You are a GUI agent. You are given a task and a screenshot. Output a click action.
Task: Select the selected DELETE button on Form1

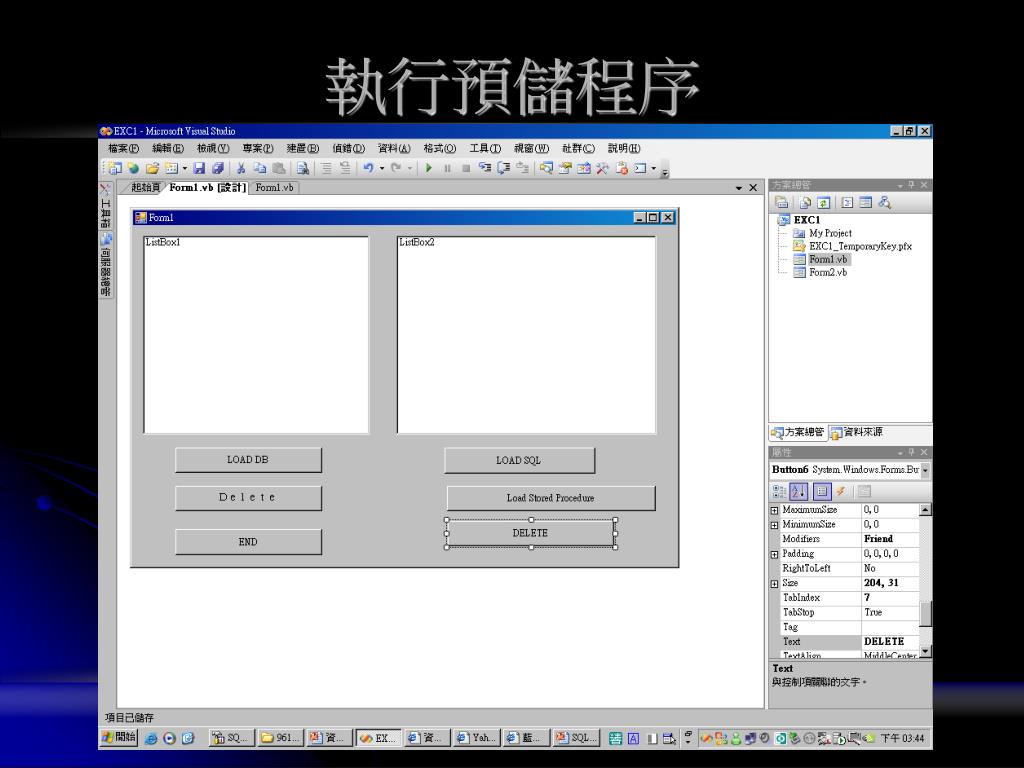coord(530,534)
